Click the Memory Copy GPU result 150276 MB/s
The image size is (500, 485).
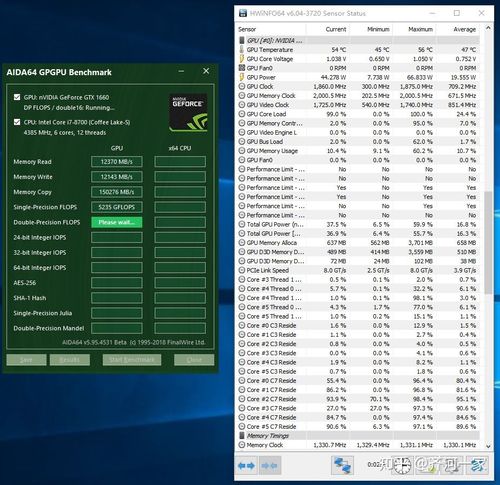pos(117,192)
